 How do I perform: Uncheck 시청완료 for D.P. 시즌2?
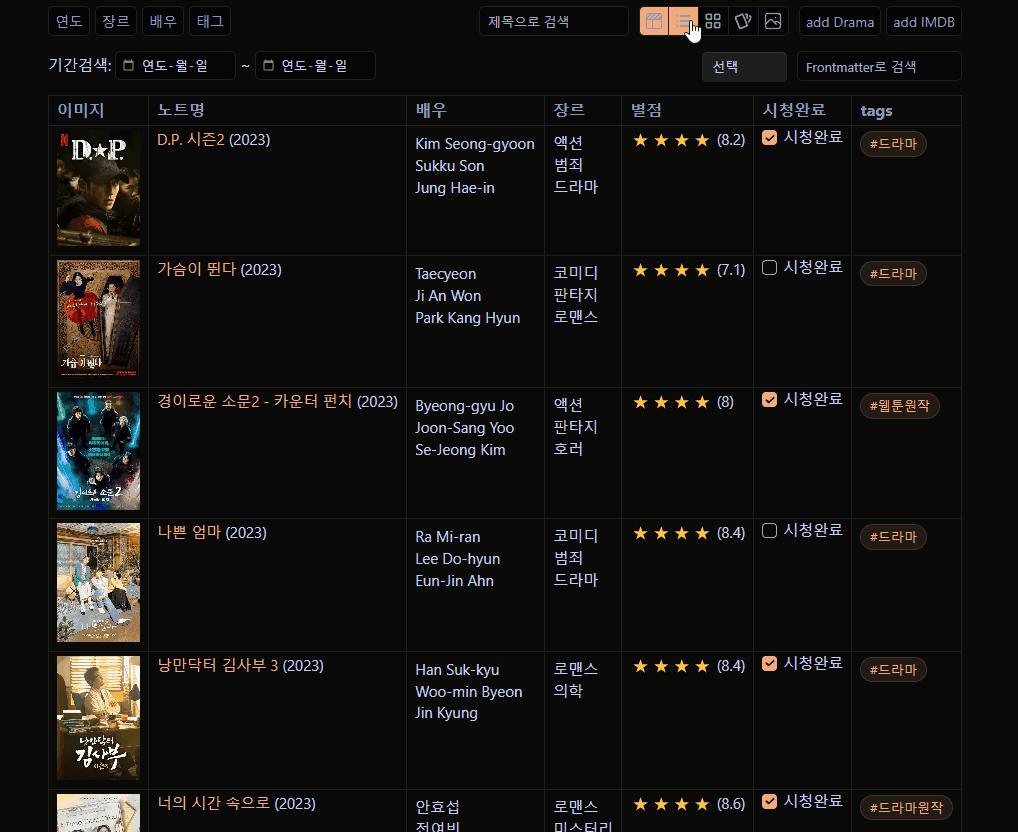tap(769, 138)
